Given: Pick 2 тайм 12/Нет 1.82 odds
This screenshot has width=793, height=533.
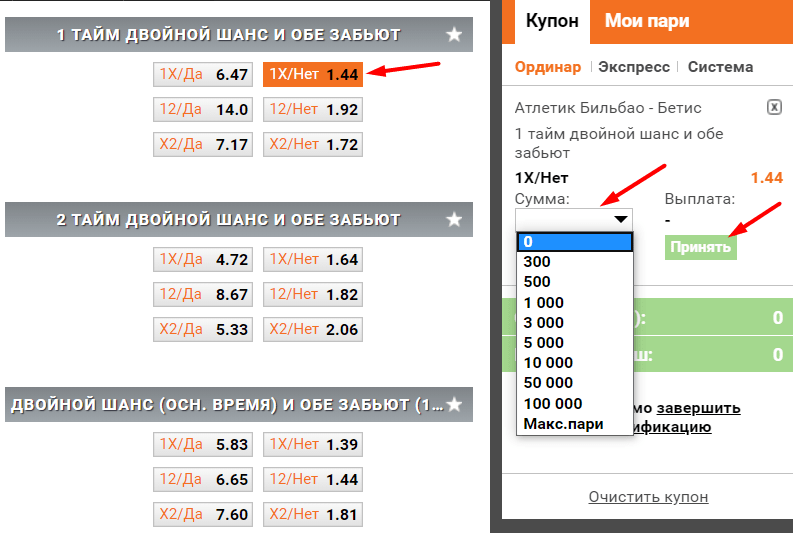Looking at the screenshot, I should (313, 294).
